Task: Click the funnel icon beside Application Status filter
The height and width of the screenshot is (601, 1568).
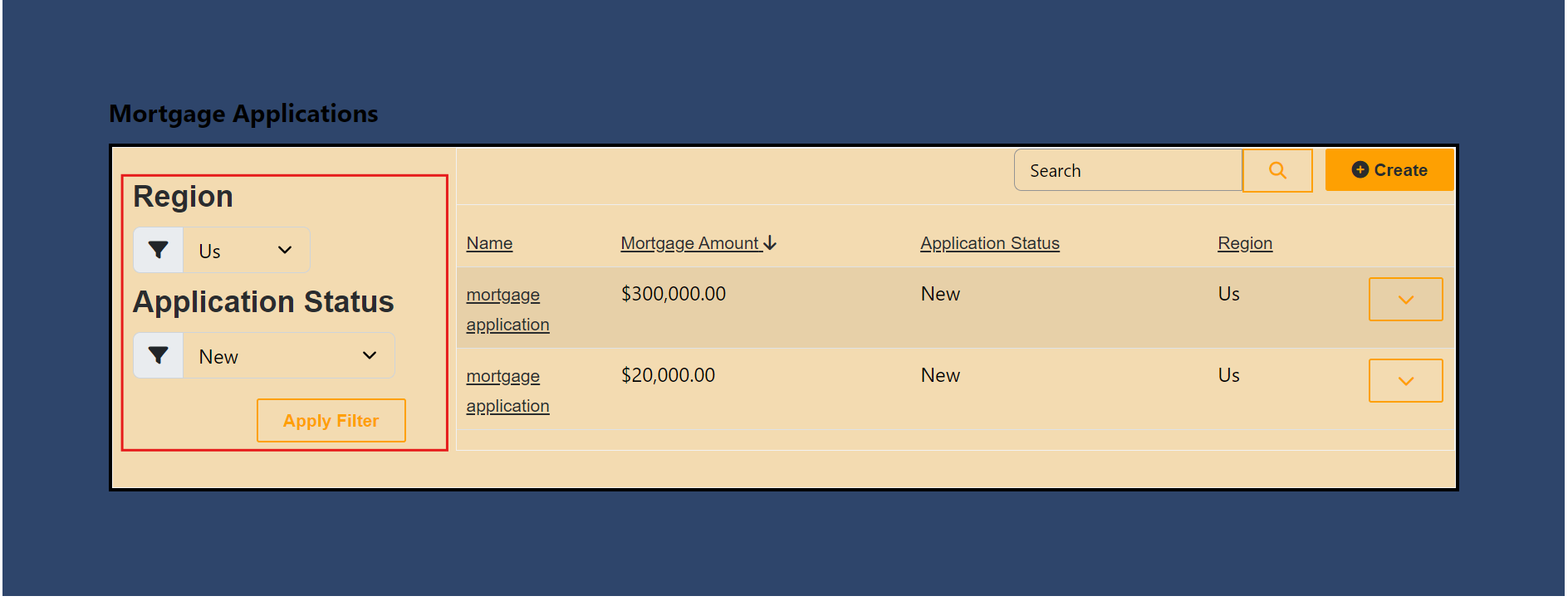Action: [158, 356]
